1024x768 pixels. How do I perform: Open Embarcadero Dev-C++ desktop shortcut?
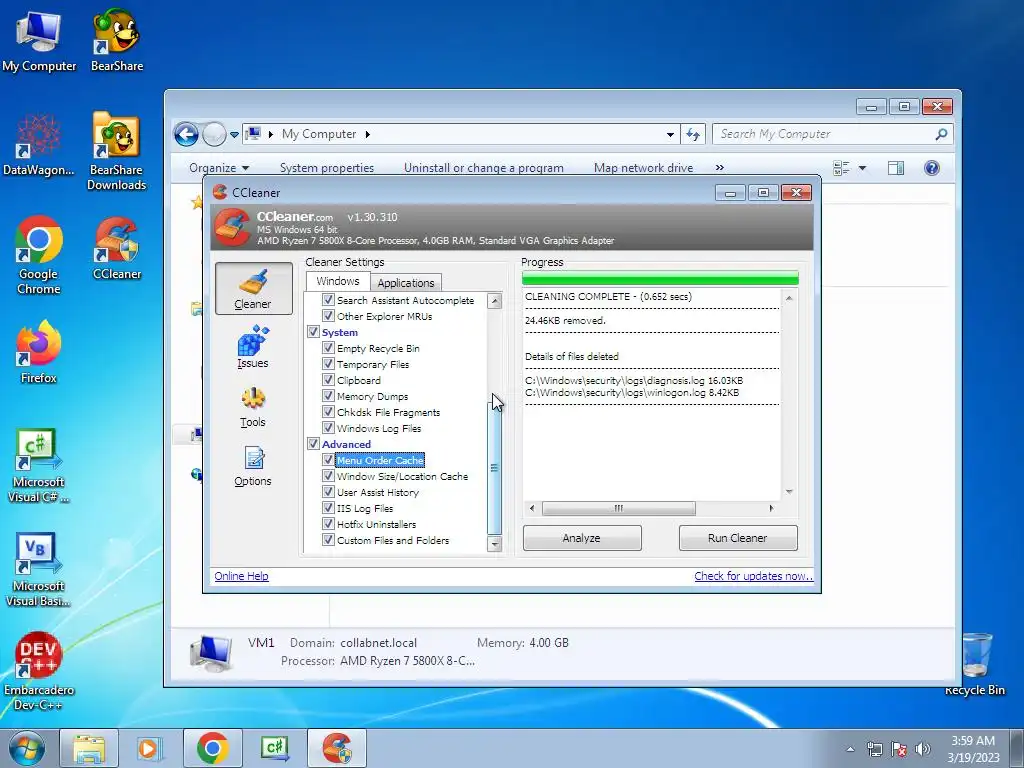click(39, 672)
